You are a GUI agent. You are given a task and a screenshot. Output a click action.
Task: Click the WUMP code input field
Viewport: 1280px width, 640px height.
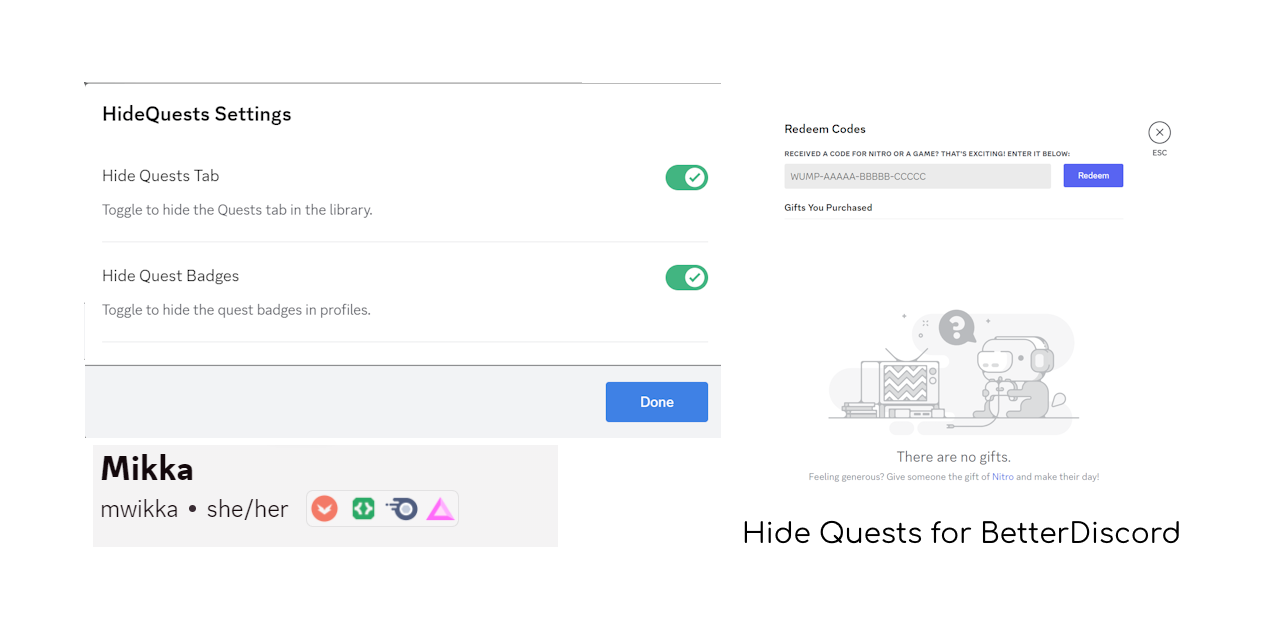tap(917, 176)
